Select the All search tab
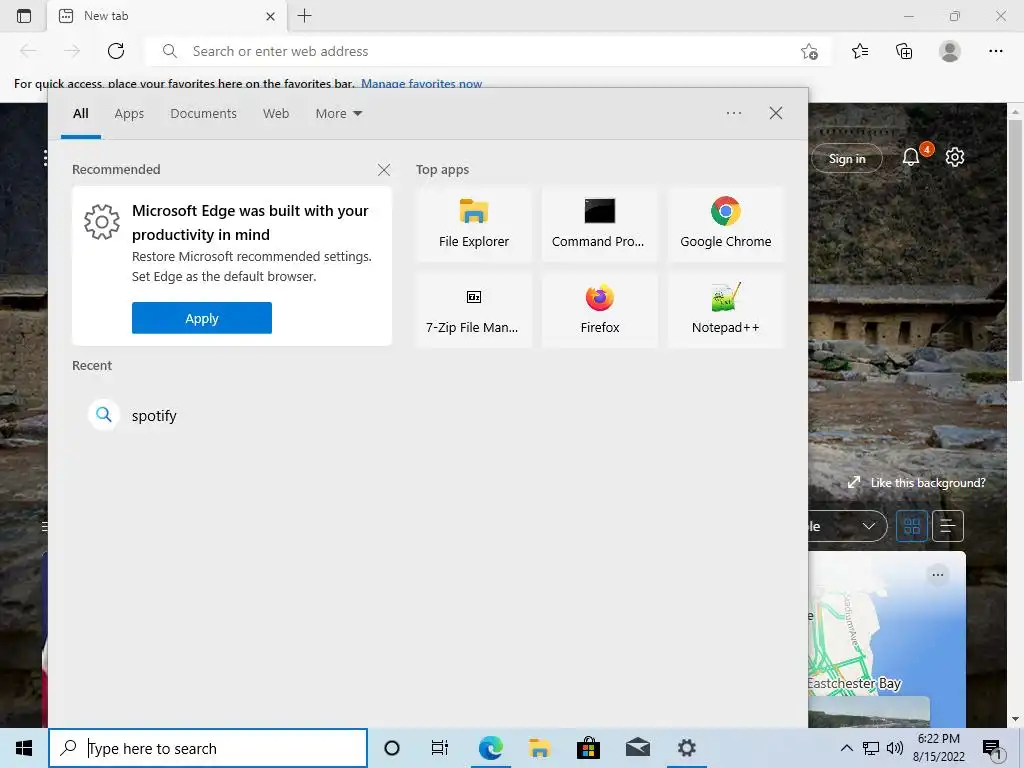The height and width of the screenshot is (768, 1024). pos(81,114)
